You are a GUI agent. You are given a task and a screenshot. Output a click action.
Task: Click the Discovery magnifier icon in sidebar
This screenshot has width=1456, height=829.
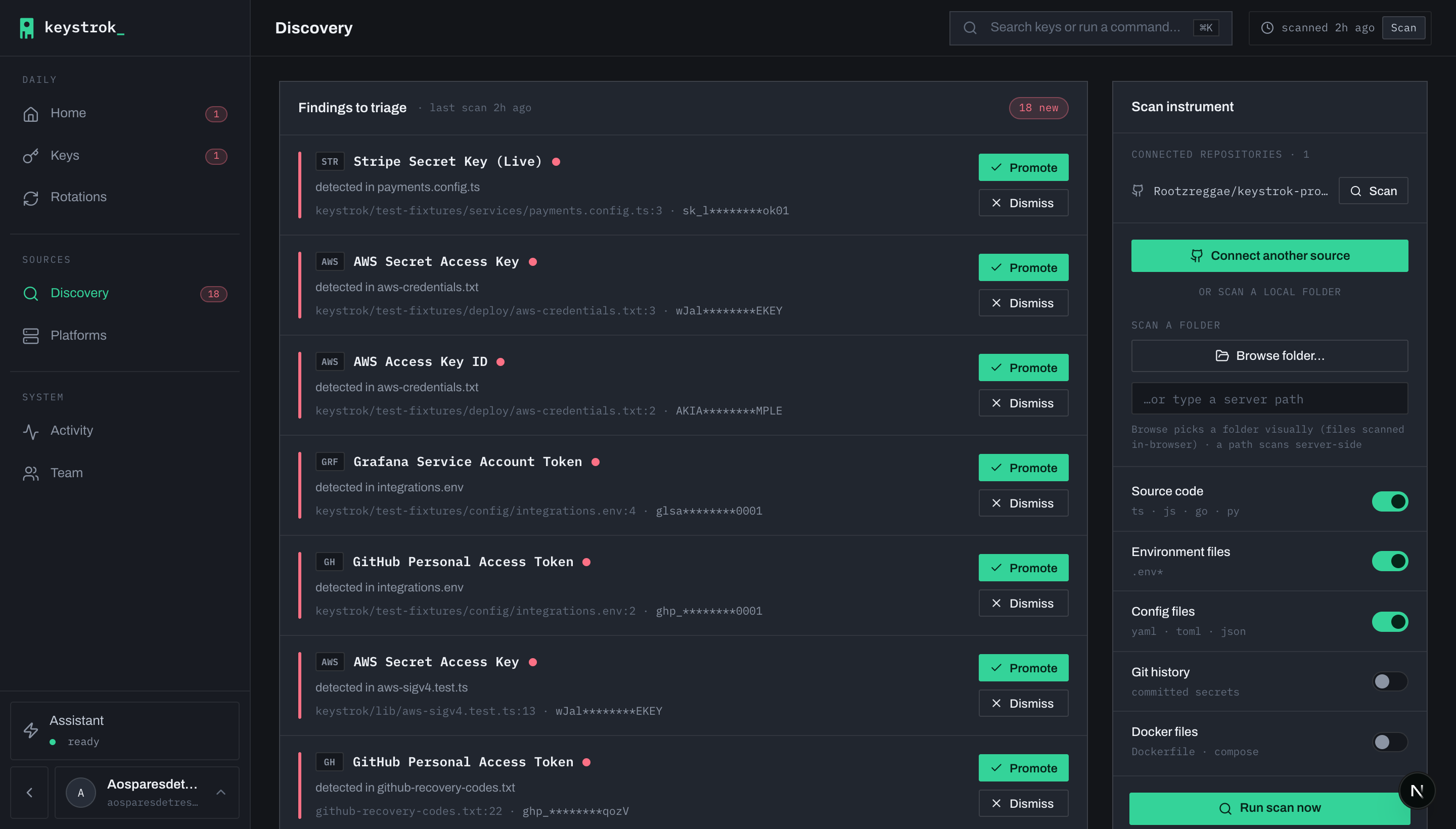point(31,293)
